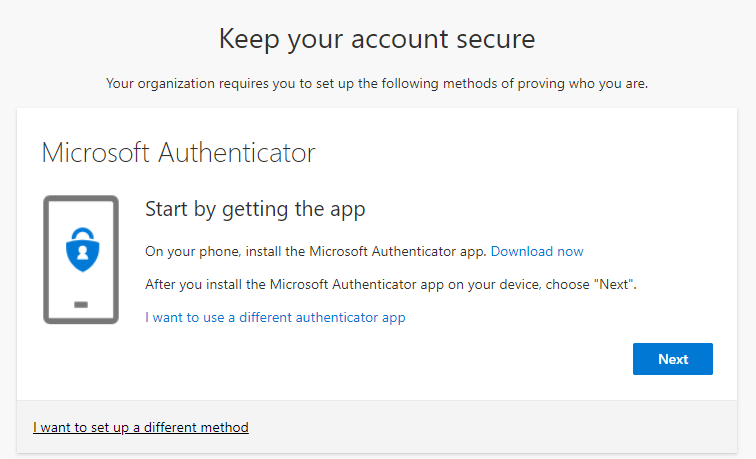Screen dimensions: 756x459
Task: Click the blue shield lock icon
Action: 82,249
